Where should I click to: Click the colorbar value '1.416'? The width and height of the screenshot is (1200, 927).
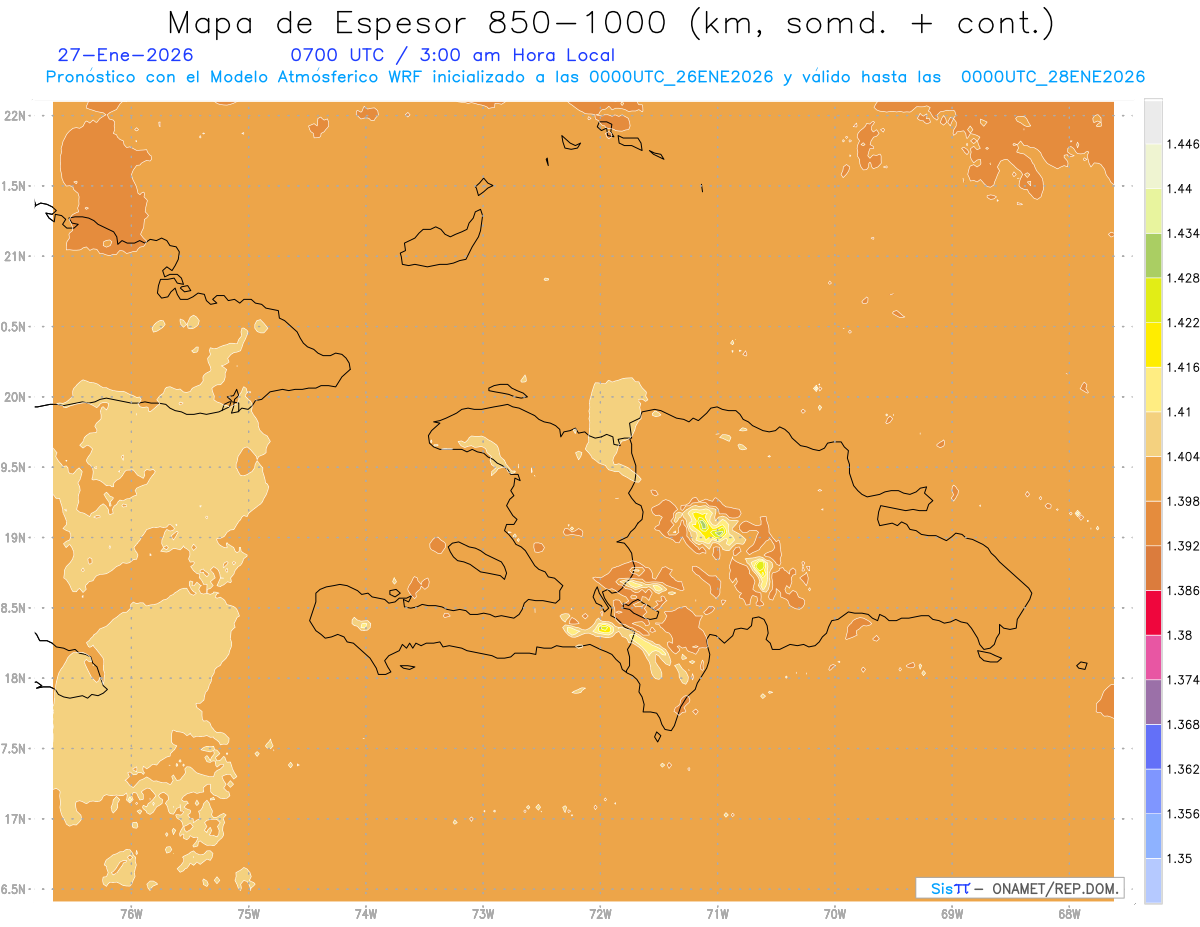[x=1182, y=367]
